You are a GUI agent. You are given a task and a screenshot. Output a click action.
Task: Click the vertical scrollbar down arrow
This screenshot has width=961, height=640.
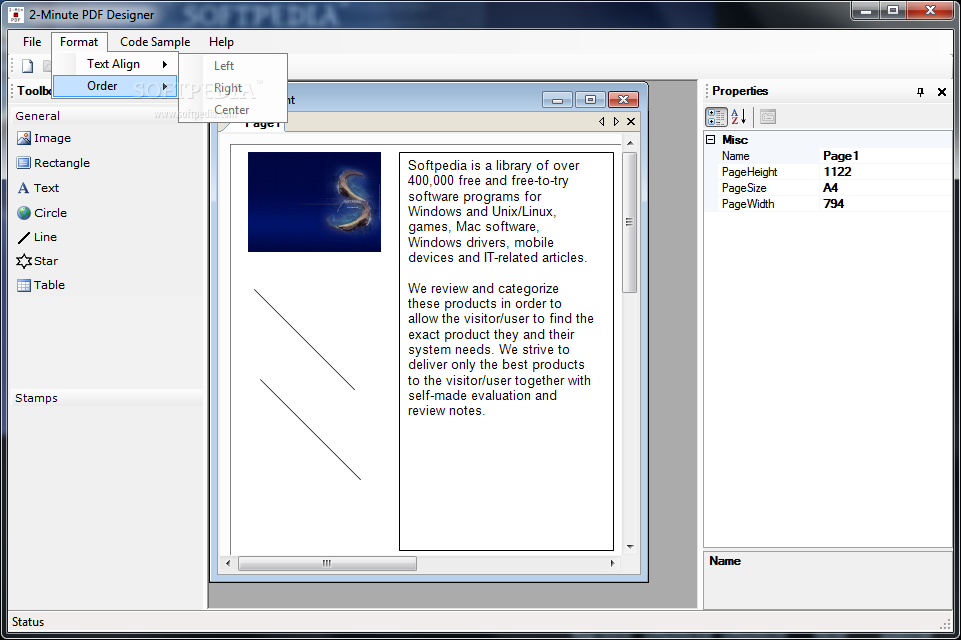tap(629, 546)
